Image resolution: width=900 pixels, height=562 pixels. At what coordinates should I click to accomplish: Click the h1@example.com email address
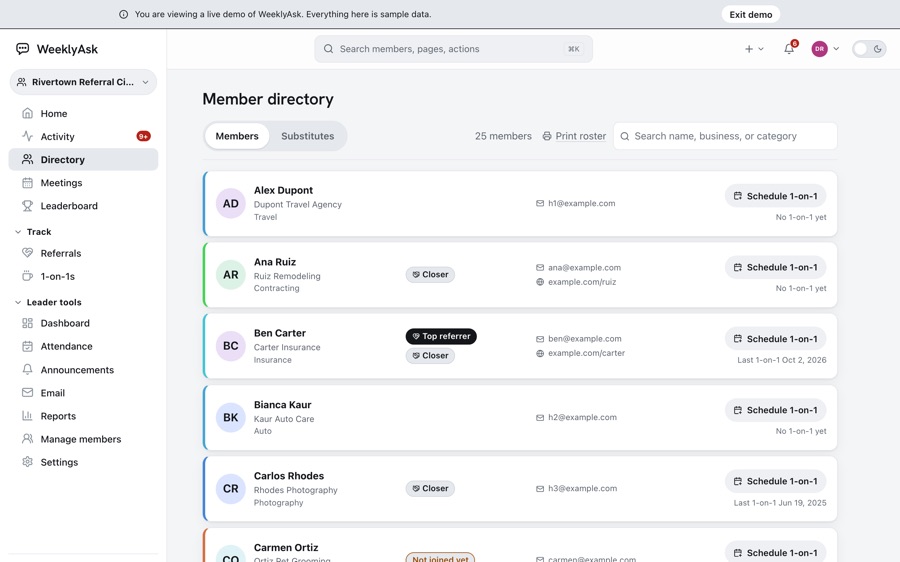(x=581, y=203)
